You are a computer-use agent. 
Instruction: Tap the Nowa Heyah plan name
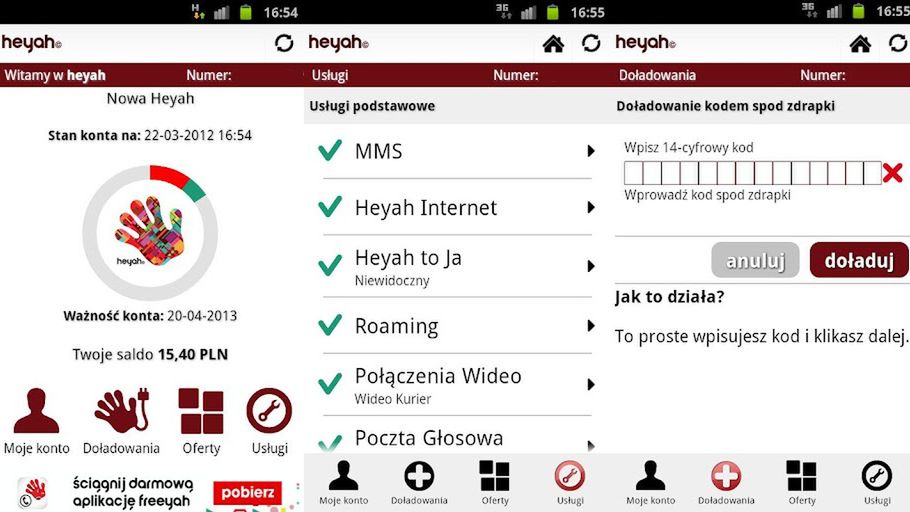pos(150,99)
